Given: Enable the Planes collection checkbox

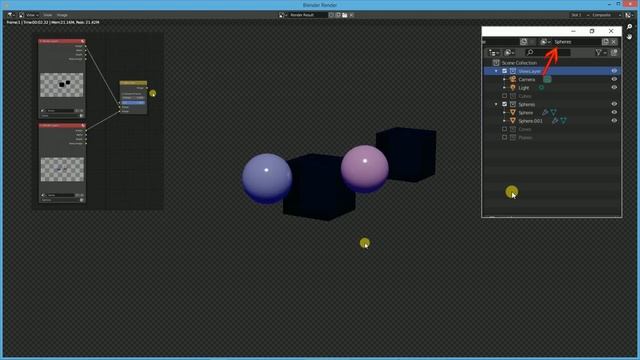Looking at the screenshot, I should pos(504,138).
